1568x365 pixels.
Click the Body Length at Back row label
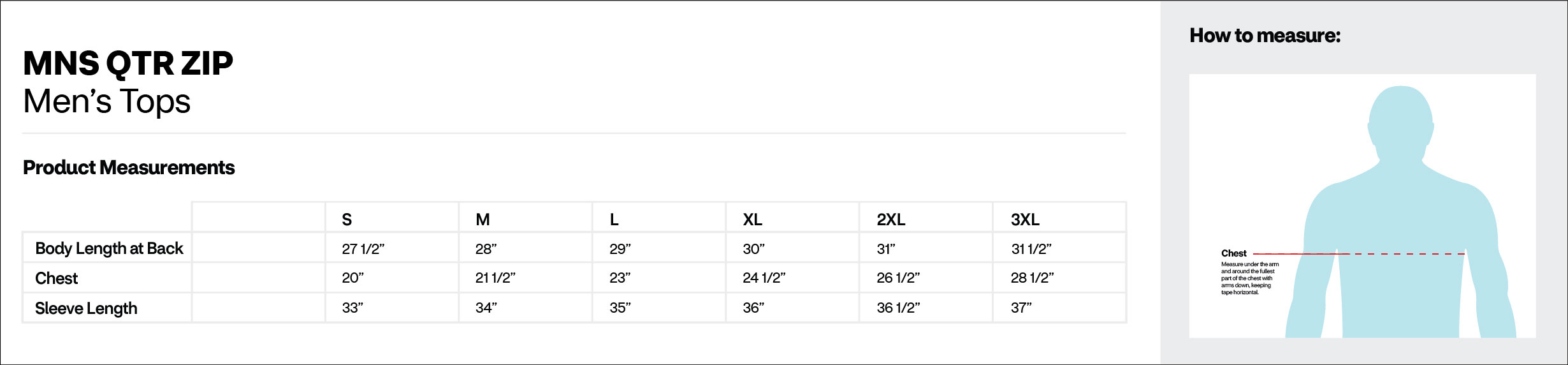pyautogui.click(x=109, y=248)
